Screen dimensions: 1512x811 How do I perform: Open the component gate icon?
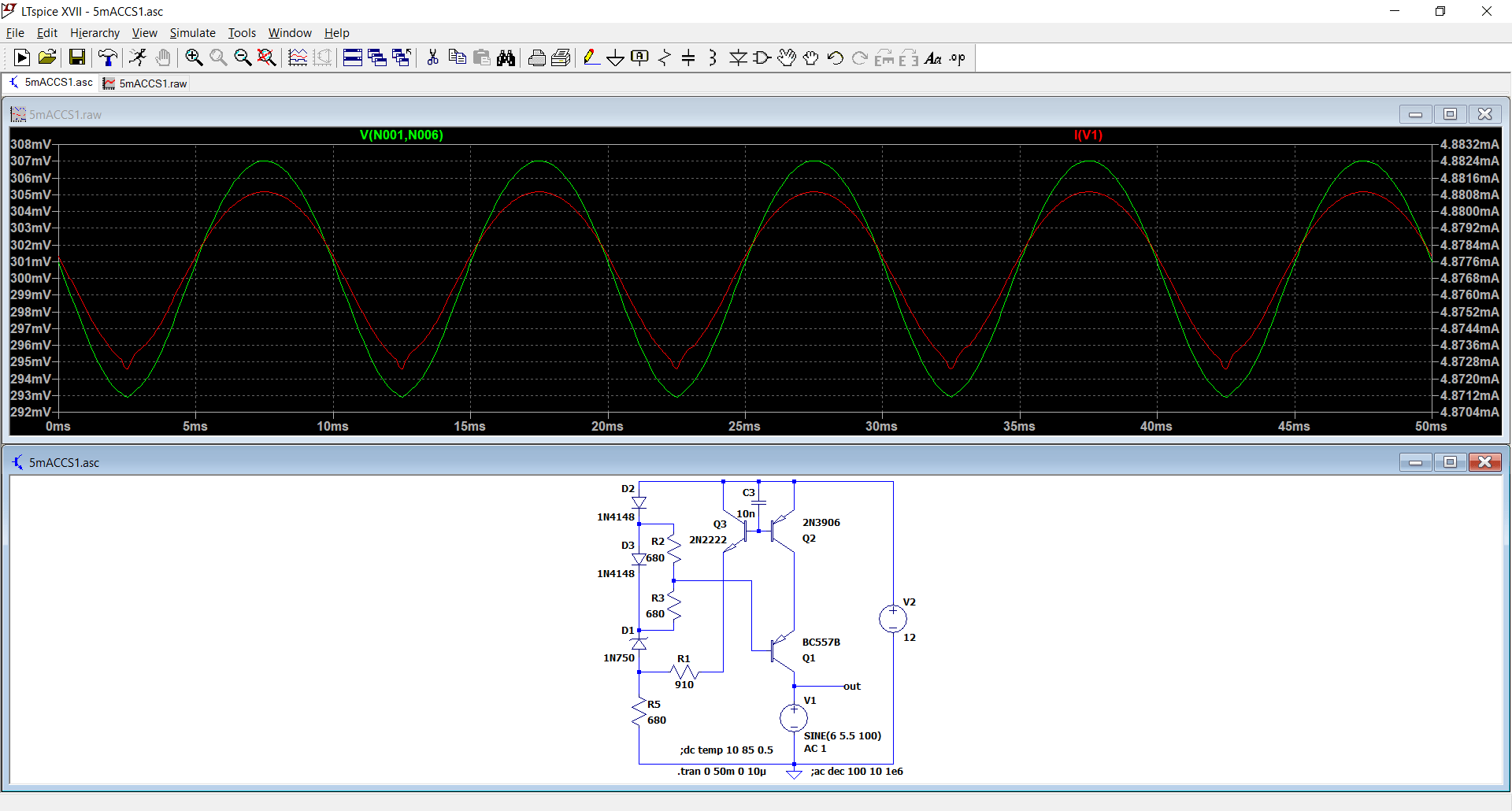coord(762,57)
